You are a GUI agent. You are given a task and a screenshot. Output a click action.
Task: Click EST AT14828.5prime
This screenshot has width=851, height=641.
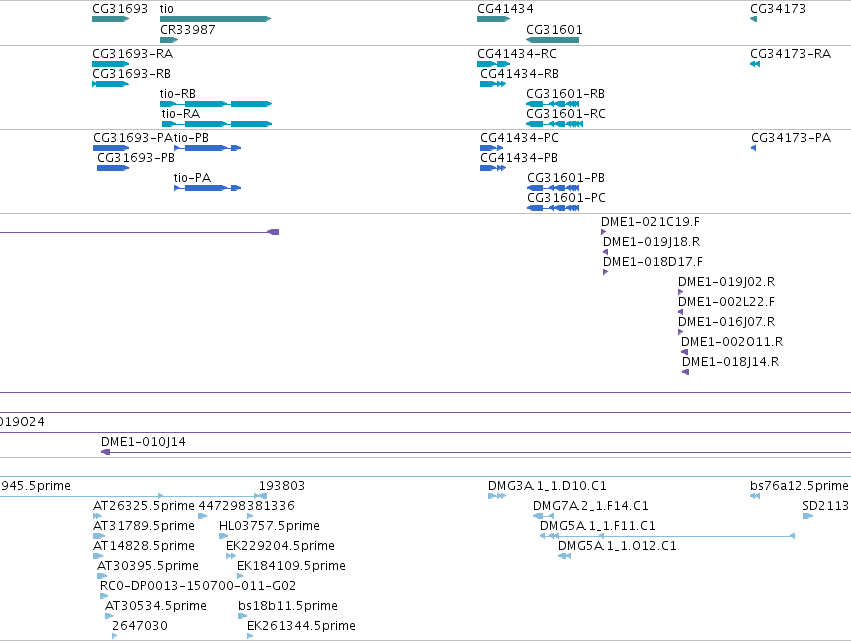(144, 547)
